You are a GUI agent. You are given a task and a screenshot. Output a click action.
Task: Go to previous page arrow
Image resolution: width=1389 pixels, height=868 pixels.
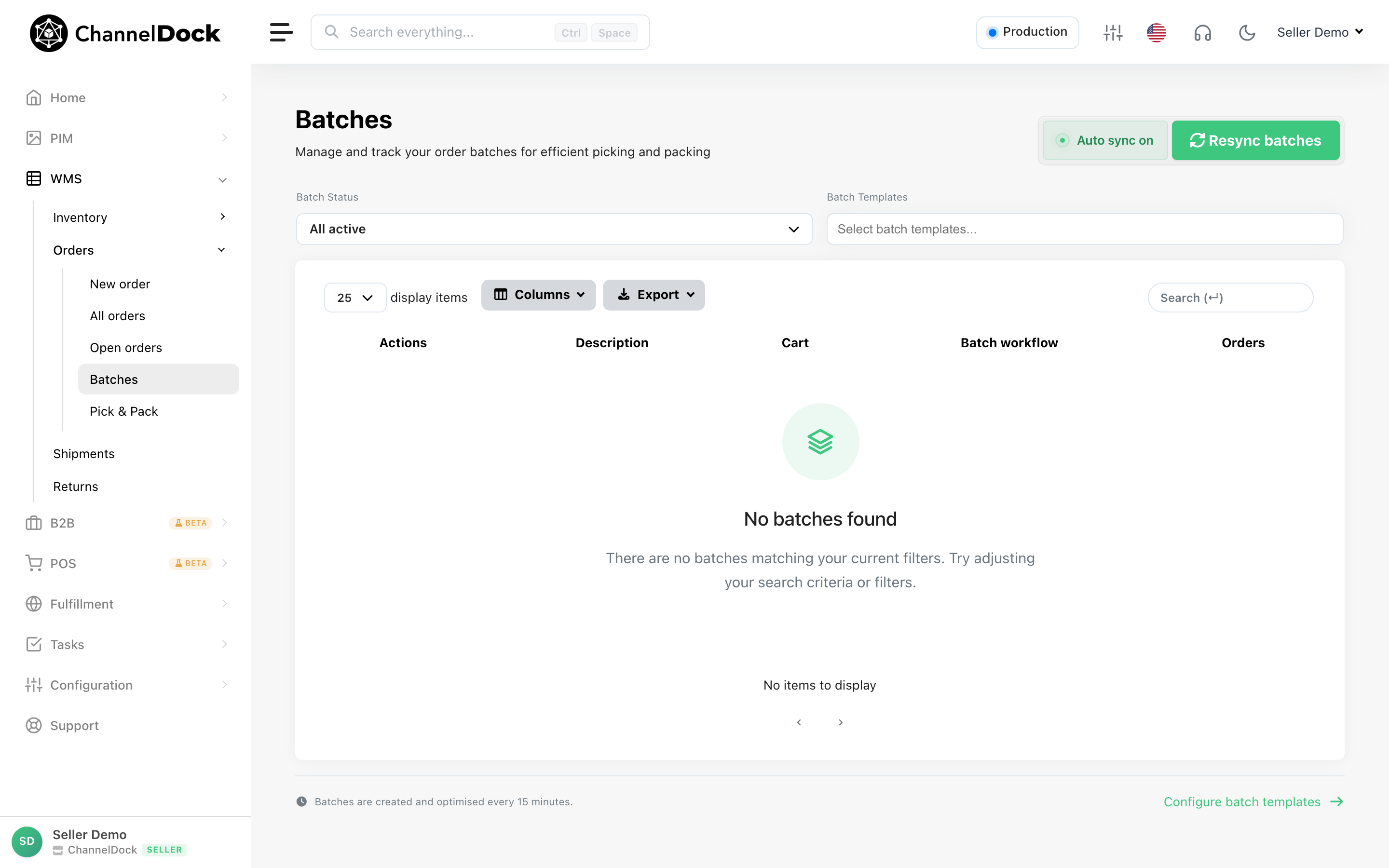pos(798,722)
